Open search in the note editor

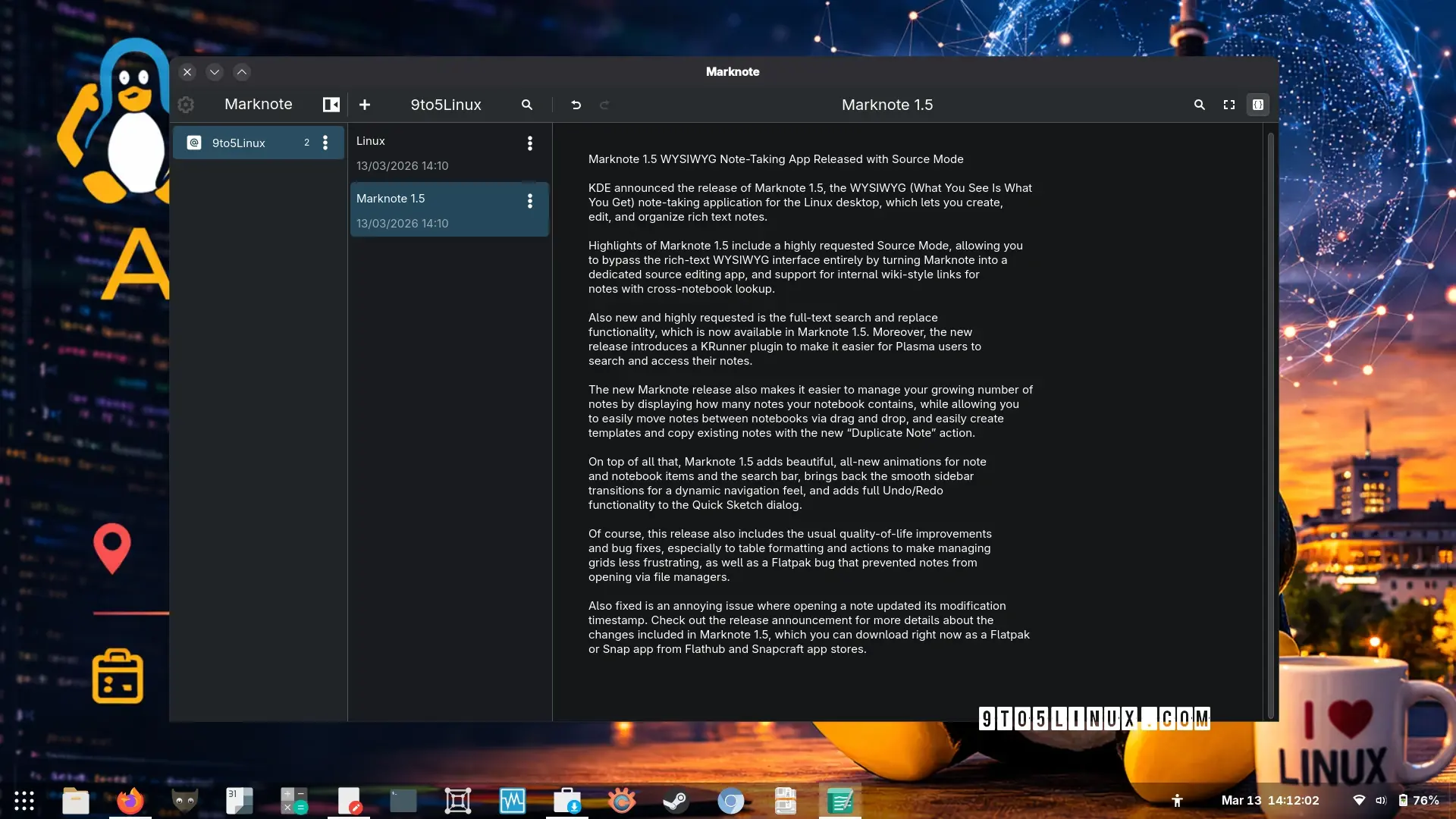(1200, 105)
